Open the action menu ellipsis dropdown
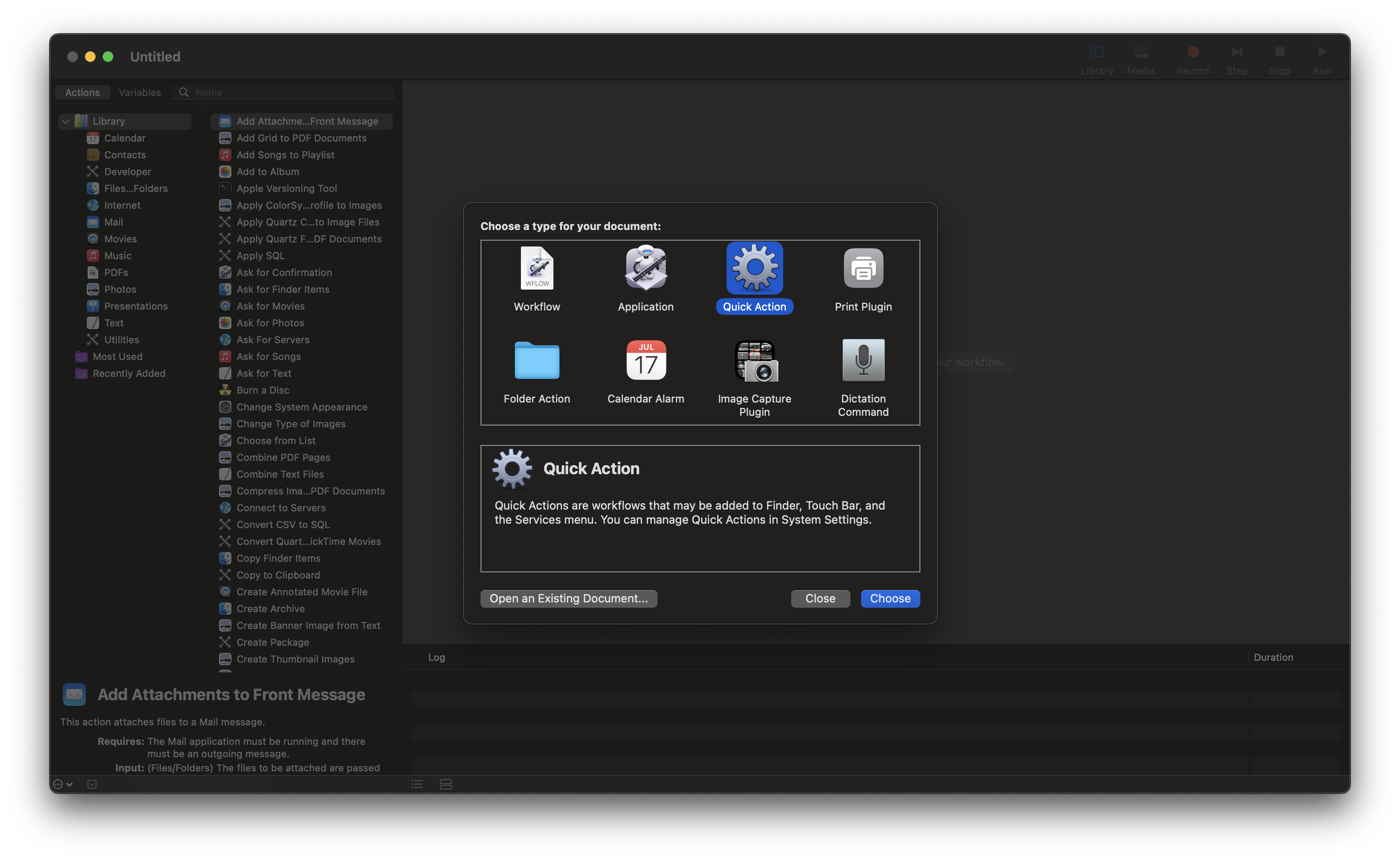 tap(62, 784)
